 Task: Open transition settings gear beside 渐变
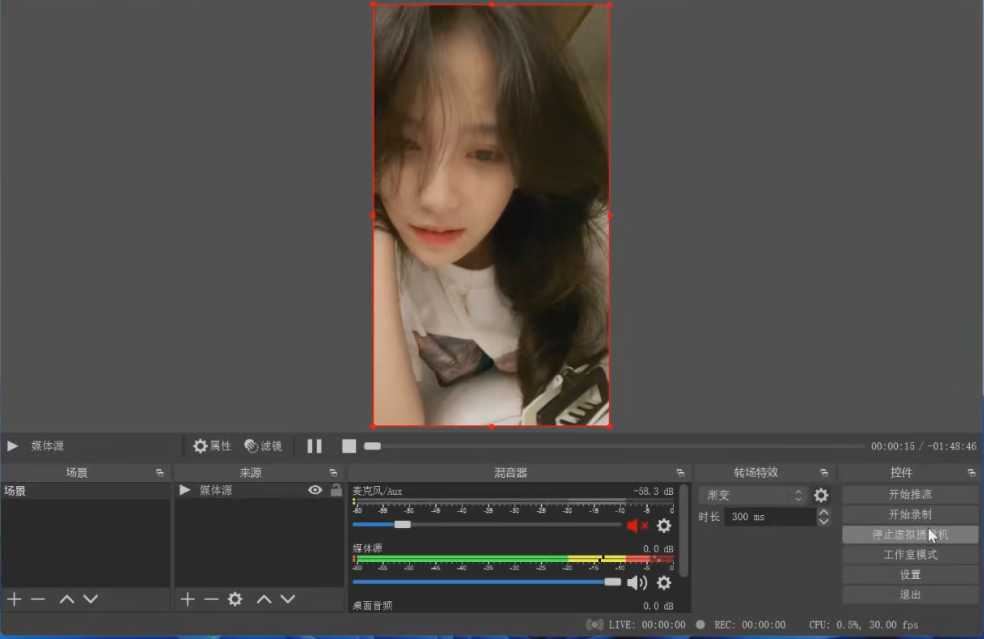click(821, 495)
